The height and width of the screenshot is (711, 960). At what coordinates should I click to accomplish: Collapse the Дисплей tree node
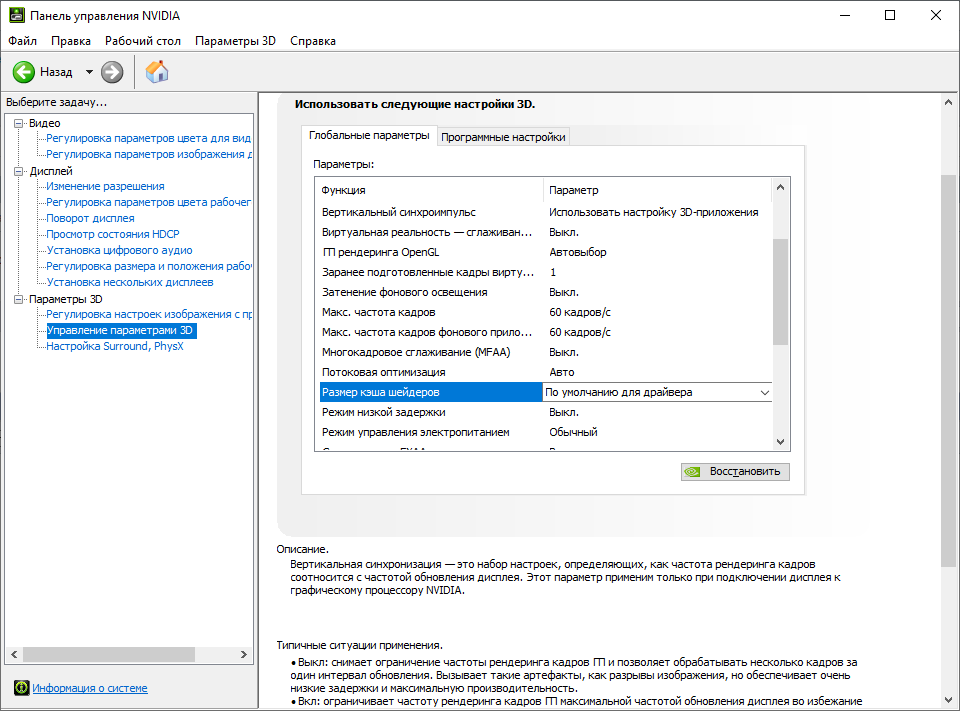(x=18, y=171)
